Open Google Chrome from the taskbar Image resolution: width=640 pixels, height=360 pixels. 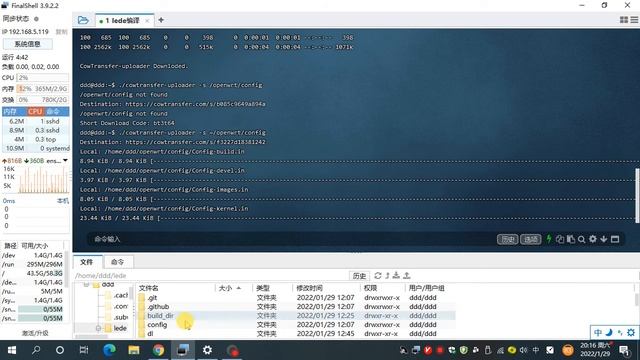[158, 350]
